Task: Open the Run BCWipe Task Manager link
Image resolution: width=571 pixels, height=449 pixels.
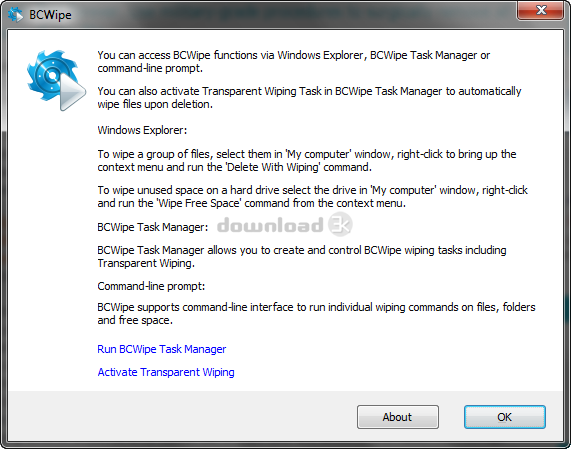Action: (x=162, y=349)
